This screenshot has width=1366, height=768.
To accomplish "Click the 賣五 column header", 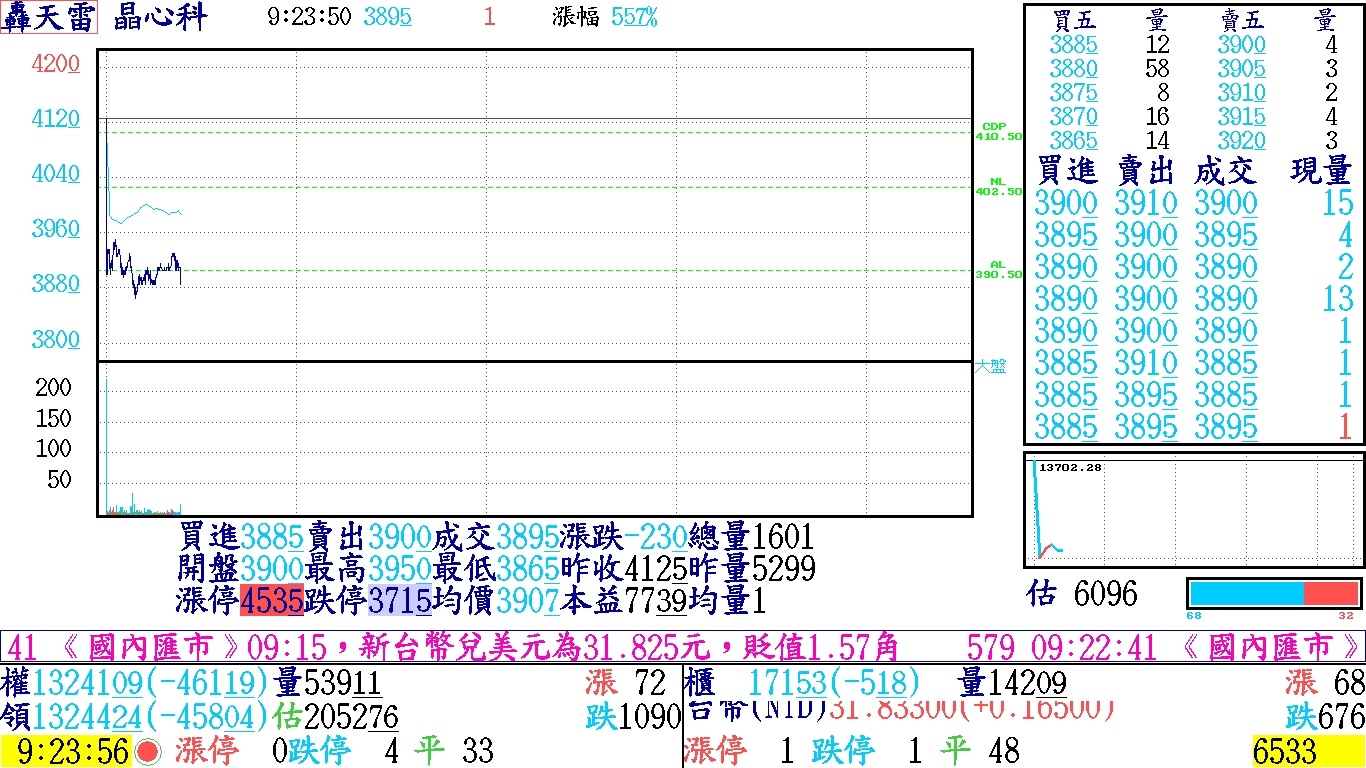I will point(1242,20).
